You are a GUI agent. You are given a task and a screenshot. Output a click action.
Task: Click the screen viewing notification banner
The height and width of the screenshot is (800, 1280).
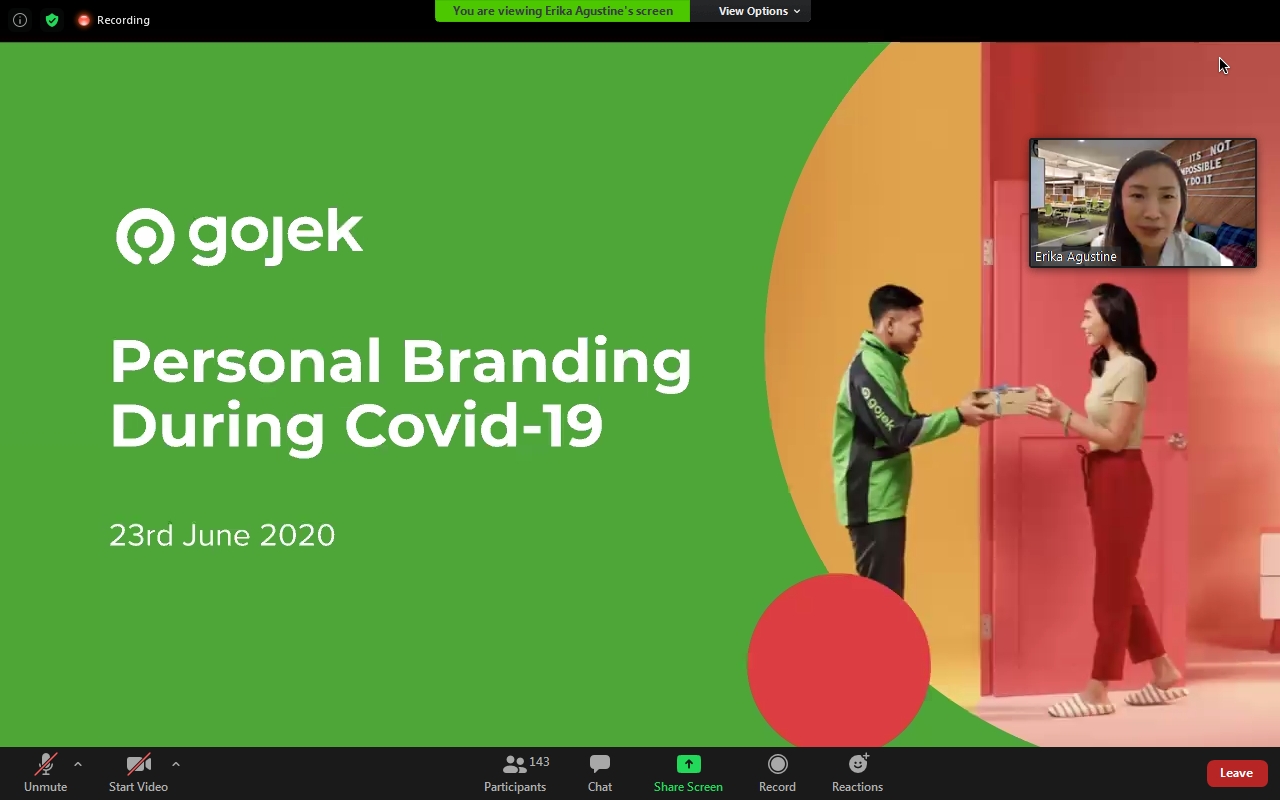pyautogui.click(x=562, y=11)
